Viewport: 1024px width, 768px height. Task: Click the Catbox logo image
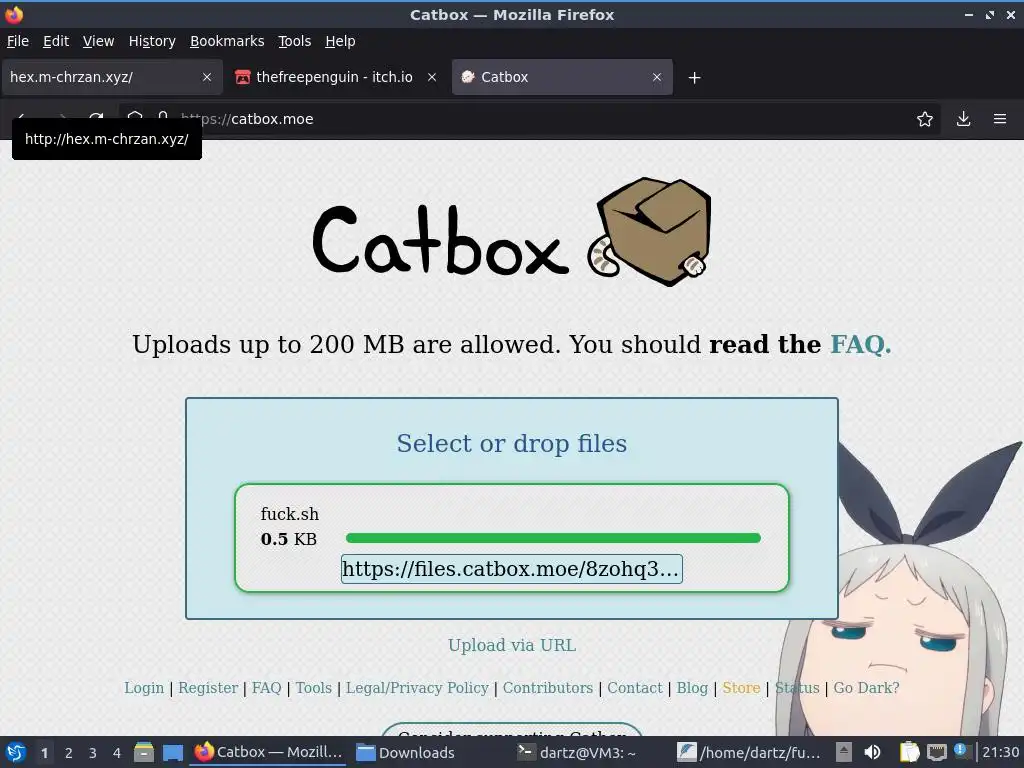(x=512, y=232)
